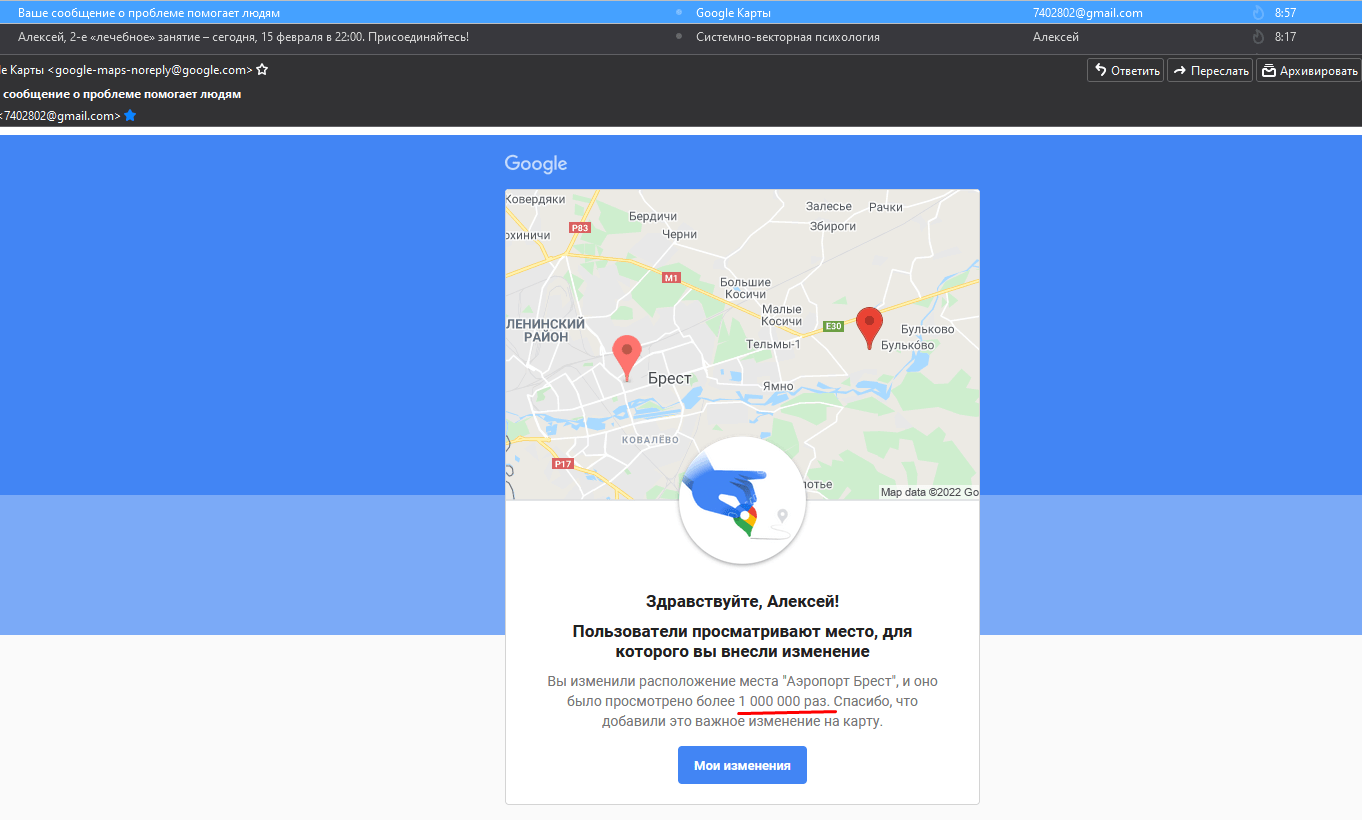Viewport: 1362px width, 820px height.
Task: Mark the 8:57 Google Карты message as junk
Action: coord(1258,13)
